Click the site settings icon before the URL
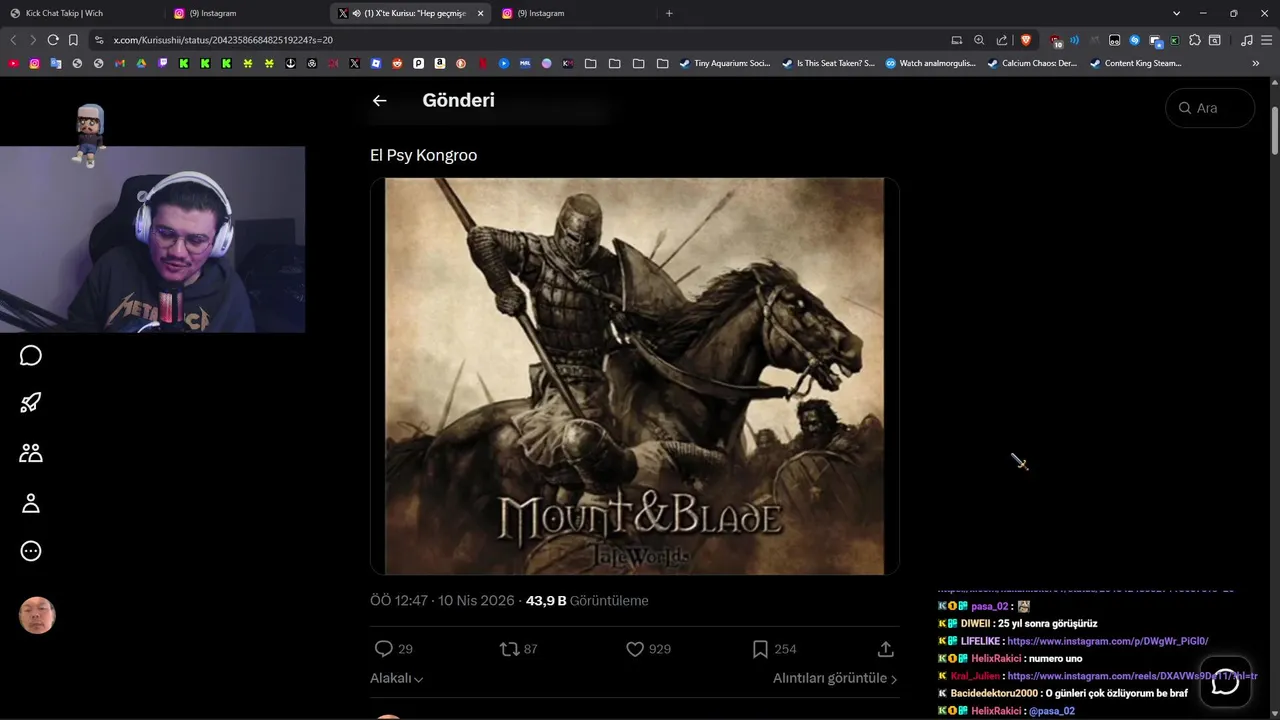The width and height of the screenshot is (1280, 720). (98, 40)
